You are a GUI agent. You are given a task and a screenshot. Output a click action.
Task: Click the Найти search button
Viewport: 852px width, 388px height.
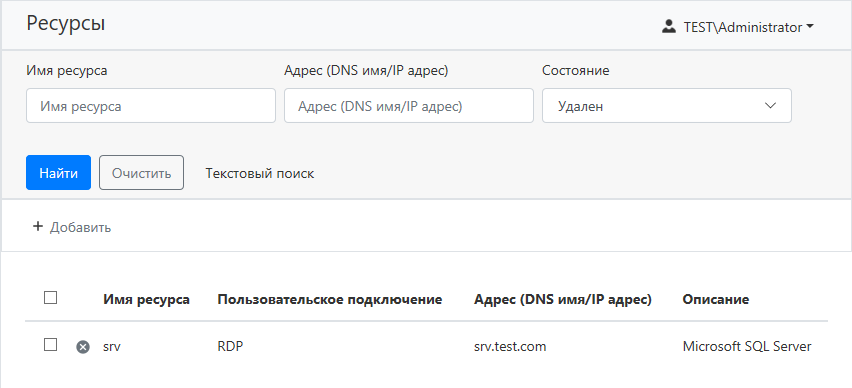[x=58, y=173]
